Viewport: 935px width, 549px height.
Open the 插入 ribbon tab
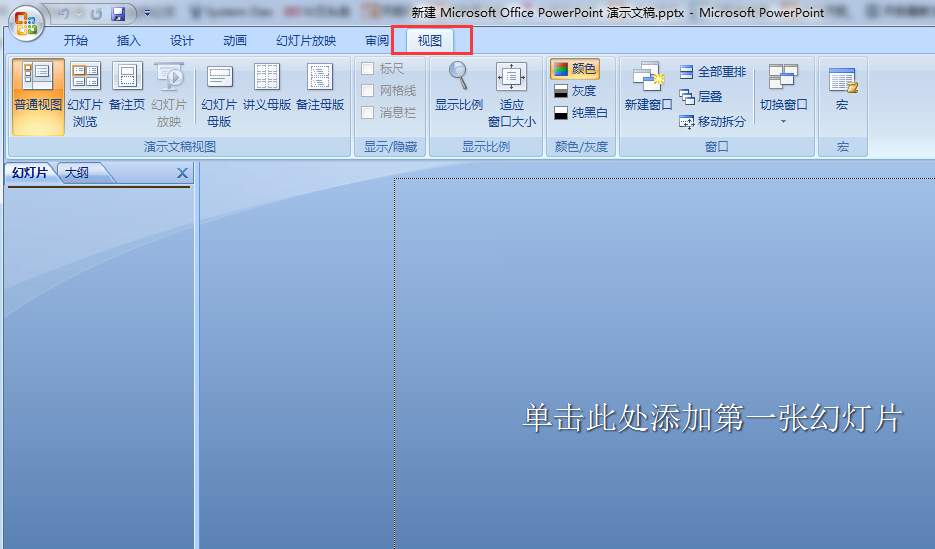(128, 41)
